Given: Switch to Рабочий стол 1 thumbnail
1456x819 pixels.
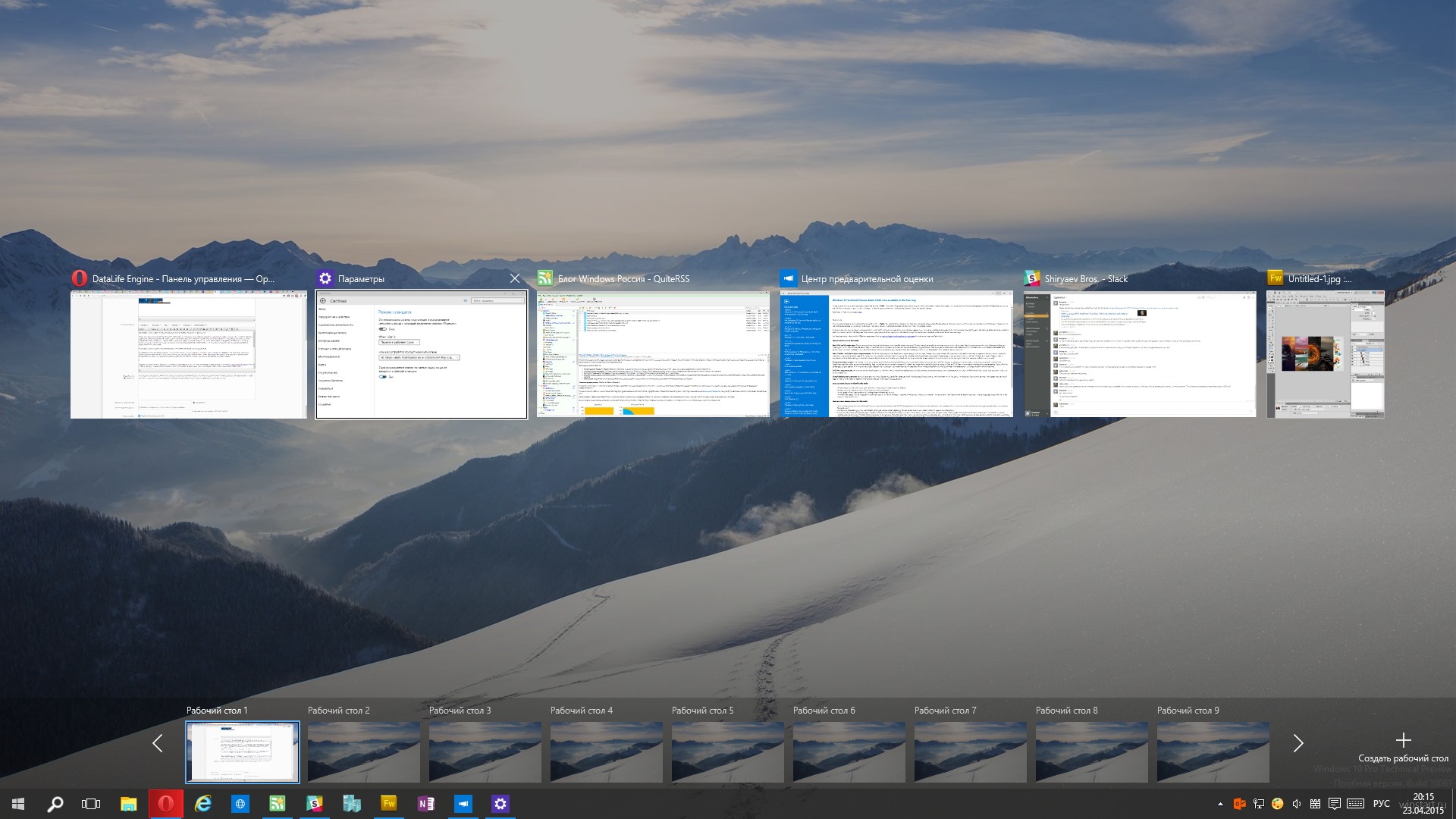Looking at the screenshot, I should point(243,752).
